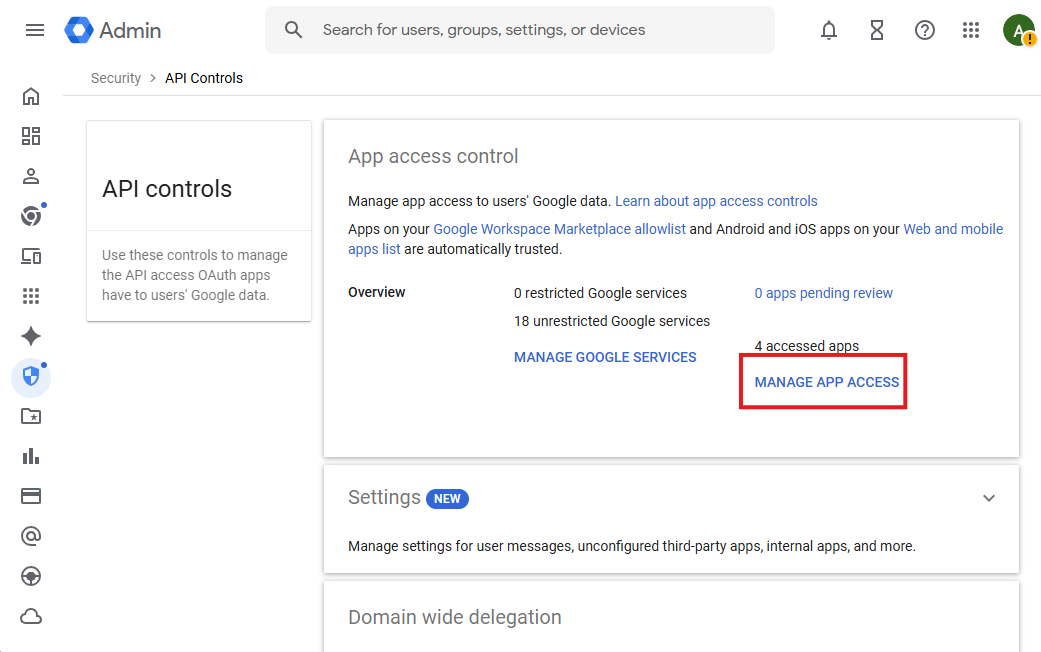
Task: Click the Home icon in sidebar
Action: (x=31, y=97)
